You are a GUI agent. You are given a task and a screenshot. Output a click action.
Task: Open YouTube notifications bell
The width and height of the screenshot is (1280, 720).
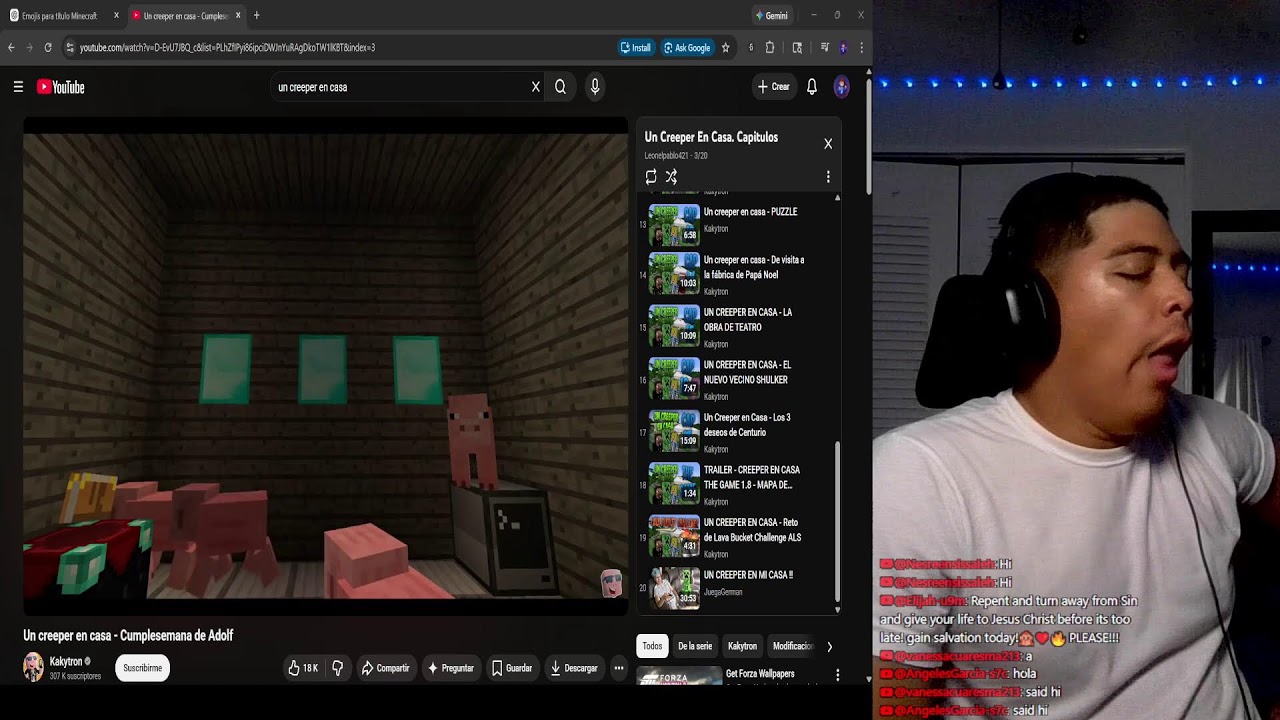coord(812,87)
